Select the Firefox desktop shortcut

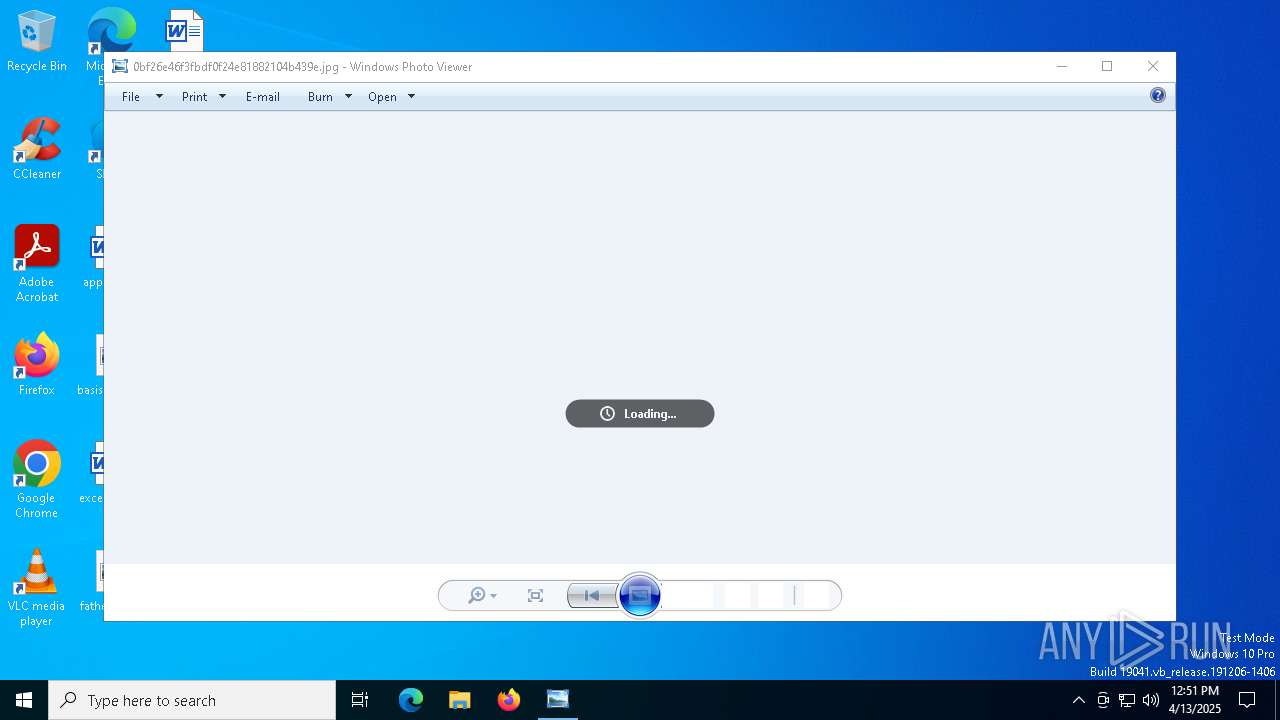[x=37, y=365]
